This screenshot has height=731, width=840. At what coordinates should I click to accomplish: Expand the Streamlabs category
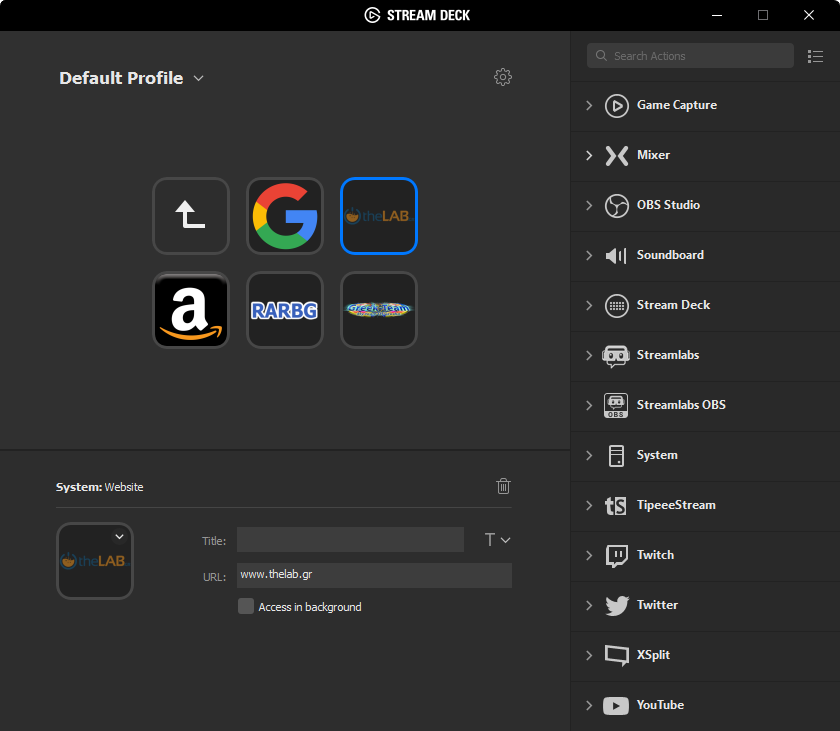(x=589, y=356)
